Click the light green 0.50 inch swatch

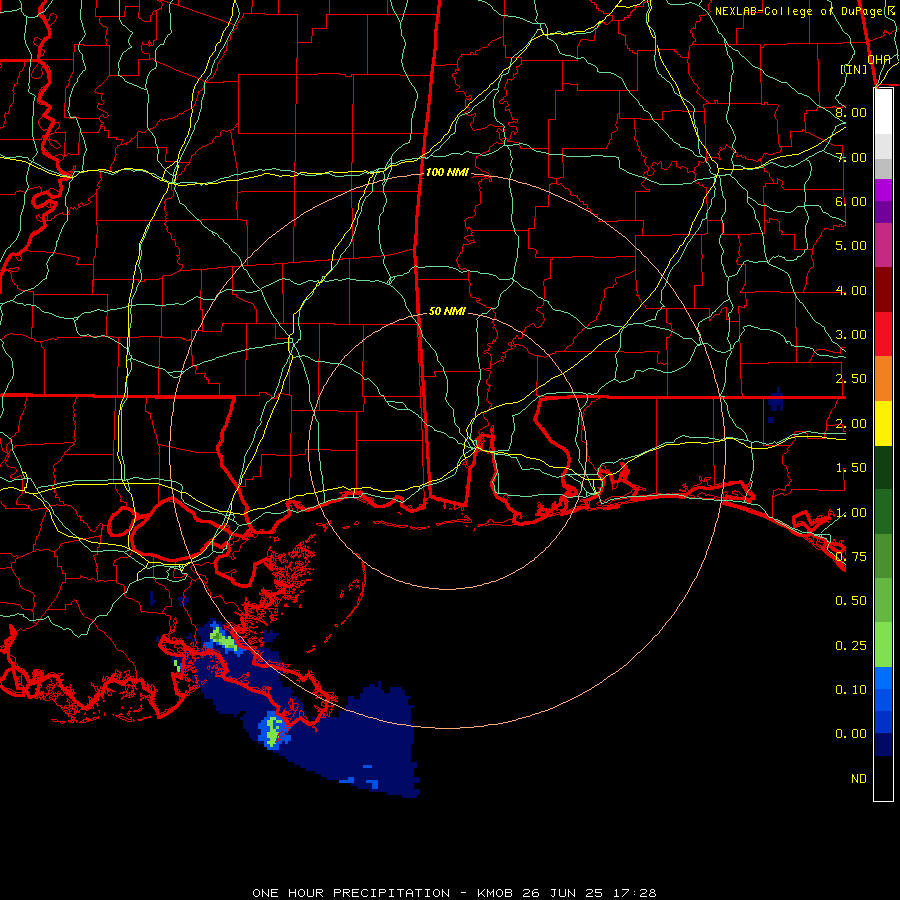point(883,600)
